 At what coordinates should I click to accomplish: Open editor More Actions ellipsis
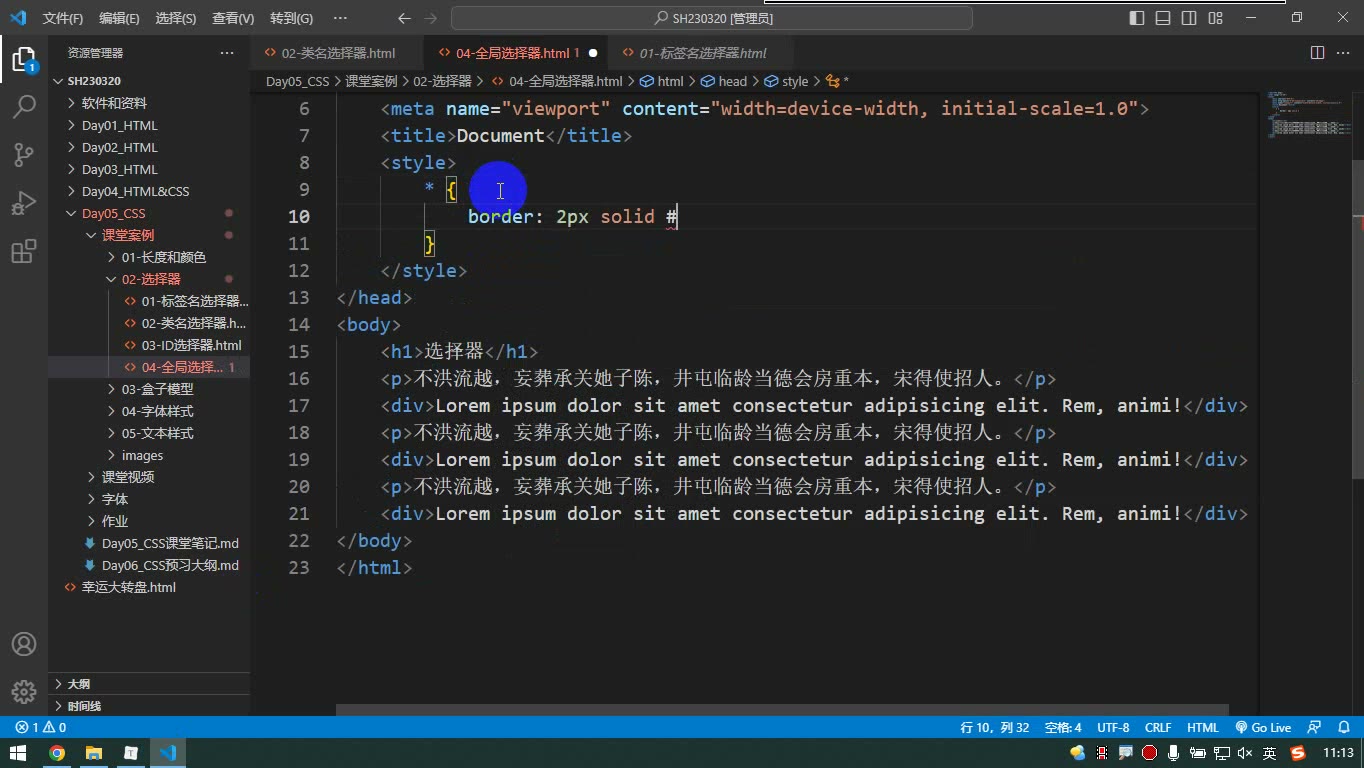[1342, 53]
